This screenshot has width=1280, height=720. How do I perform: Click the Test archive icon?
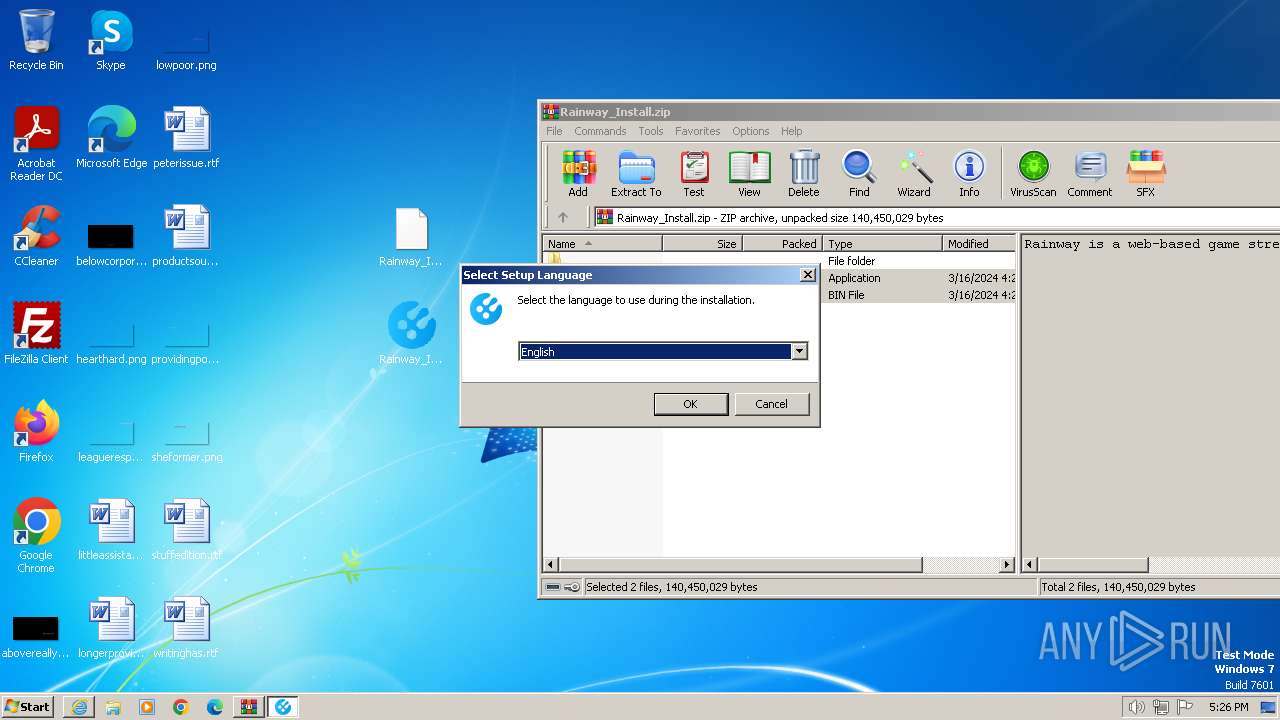click(x=694, y=173)
